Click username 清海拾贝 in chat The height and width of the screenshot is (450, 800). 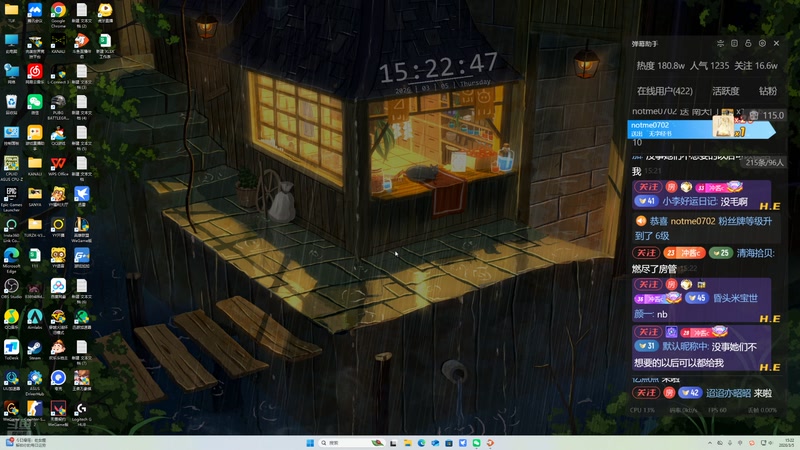756,253
